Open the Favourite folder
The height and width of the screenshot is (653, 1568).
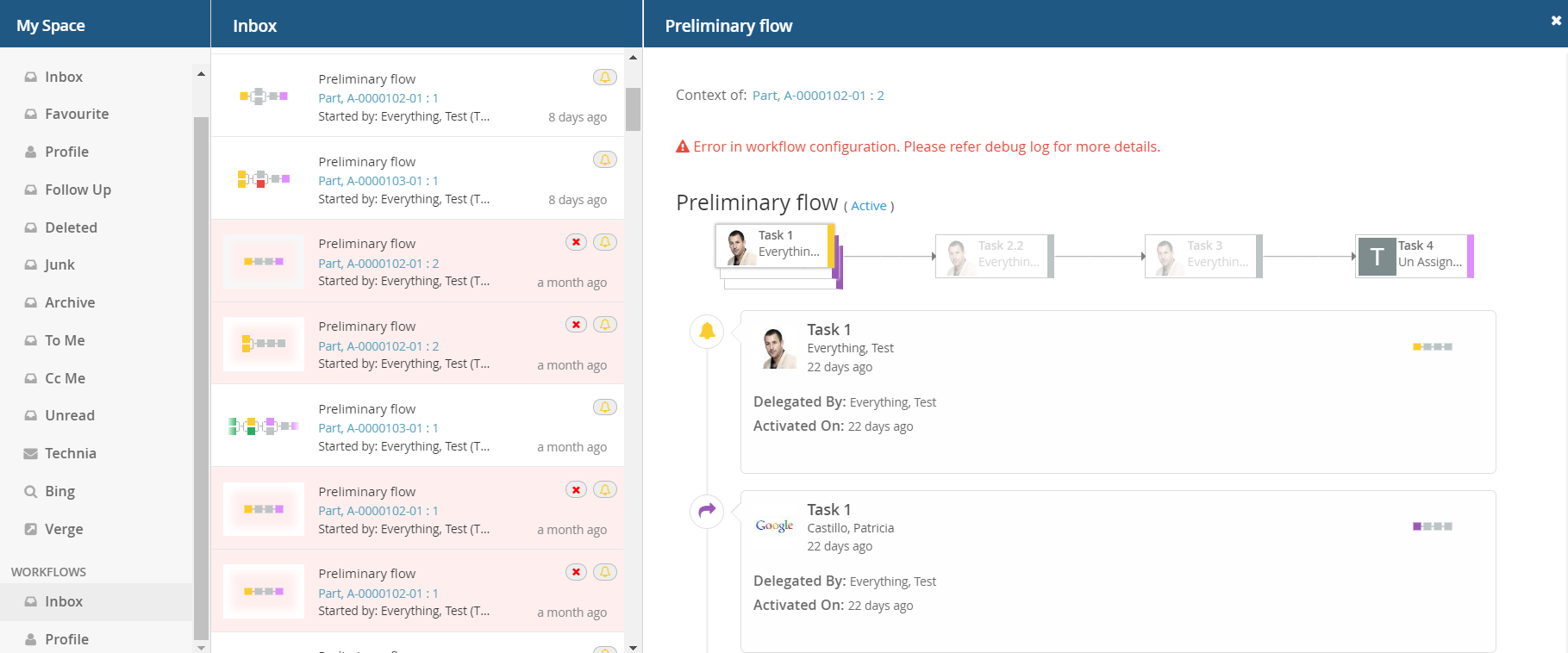click(77, 114)
